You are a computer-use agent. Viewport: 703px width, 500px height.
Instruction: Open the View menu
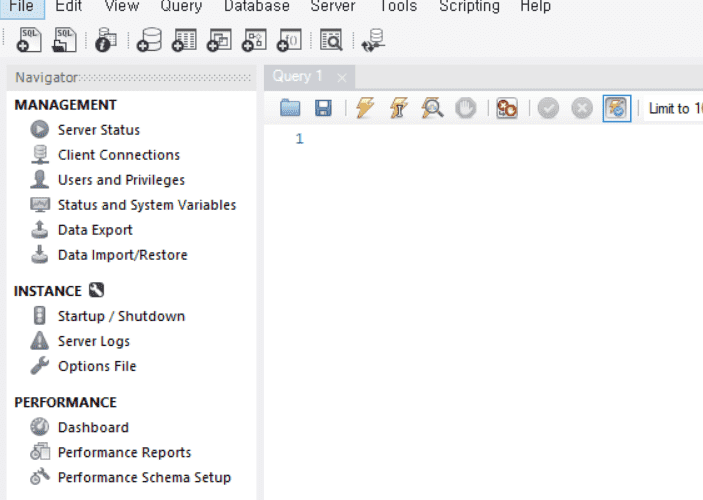click(x=122, y=6)
